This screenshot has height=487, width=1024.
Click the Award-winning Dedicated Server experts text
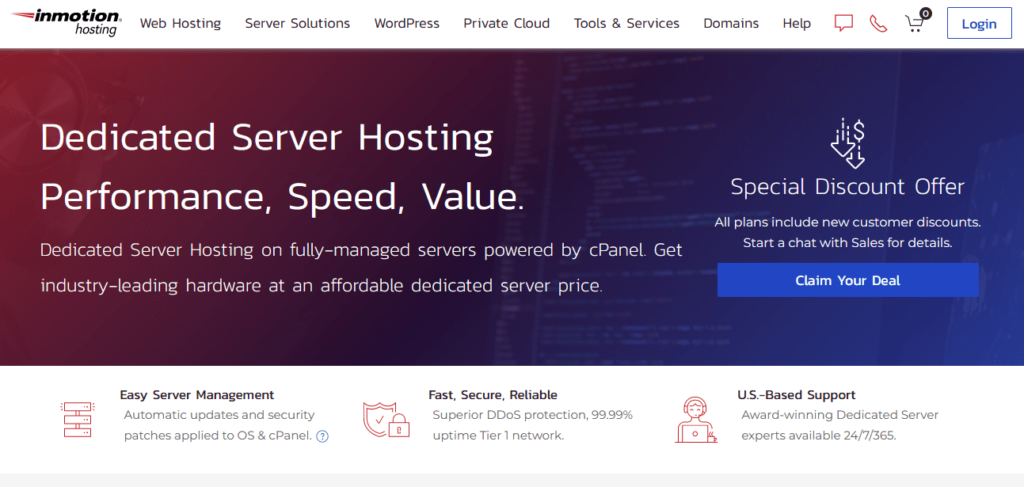[840, 425]
